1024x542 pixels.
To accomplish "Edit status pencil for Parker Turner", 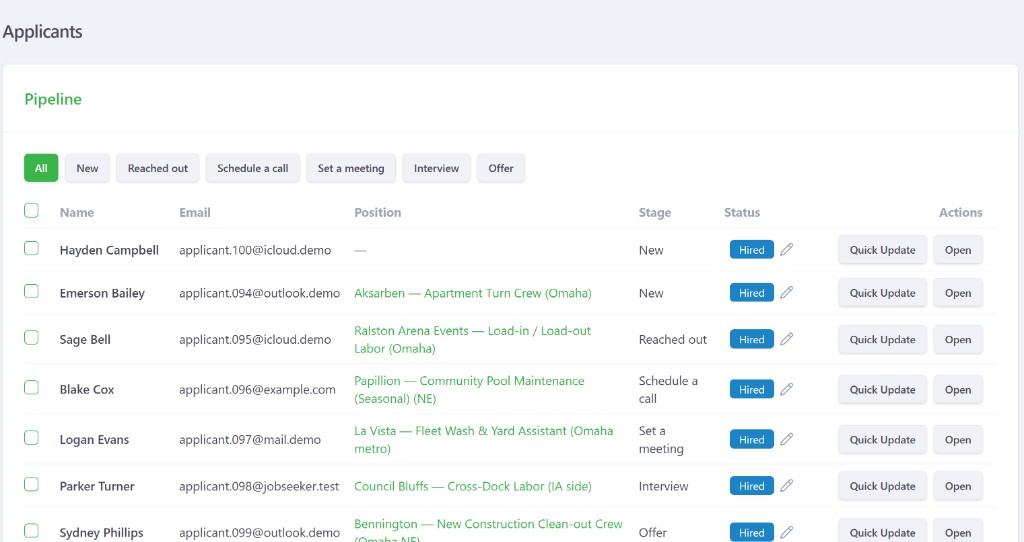I will tap(787, 486).
